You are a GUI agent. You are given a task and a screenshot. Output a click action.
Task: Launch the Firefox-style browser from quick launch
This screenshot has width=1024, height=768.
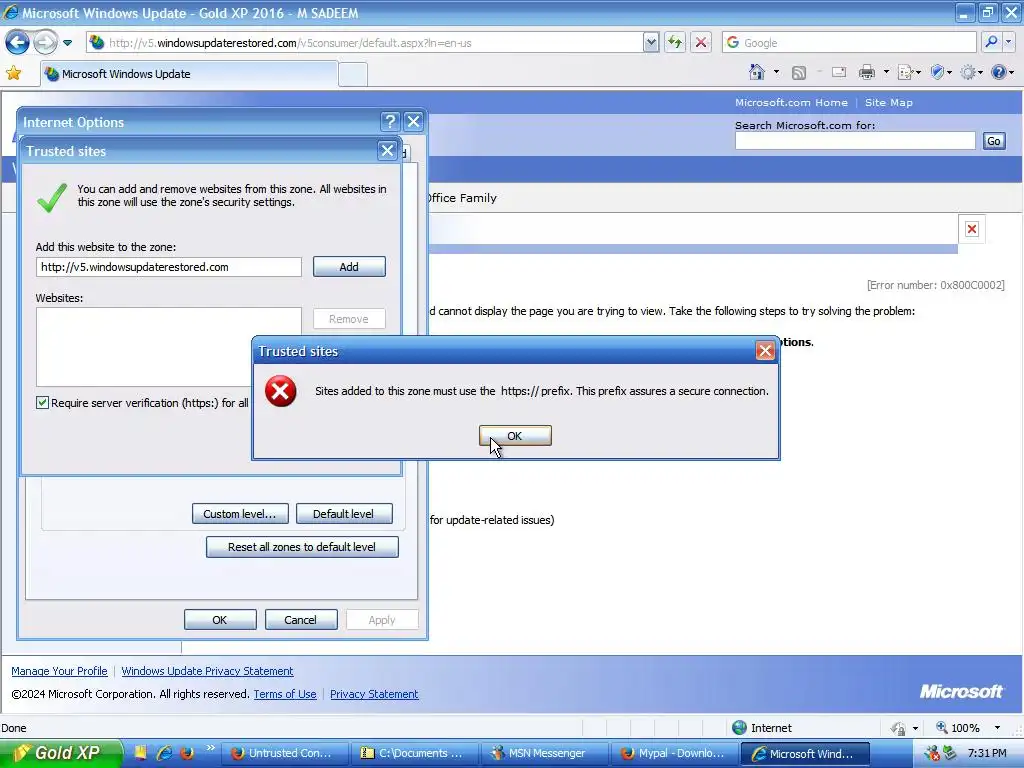pos(187,753)
